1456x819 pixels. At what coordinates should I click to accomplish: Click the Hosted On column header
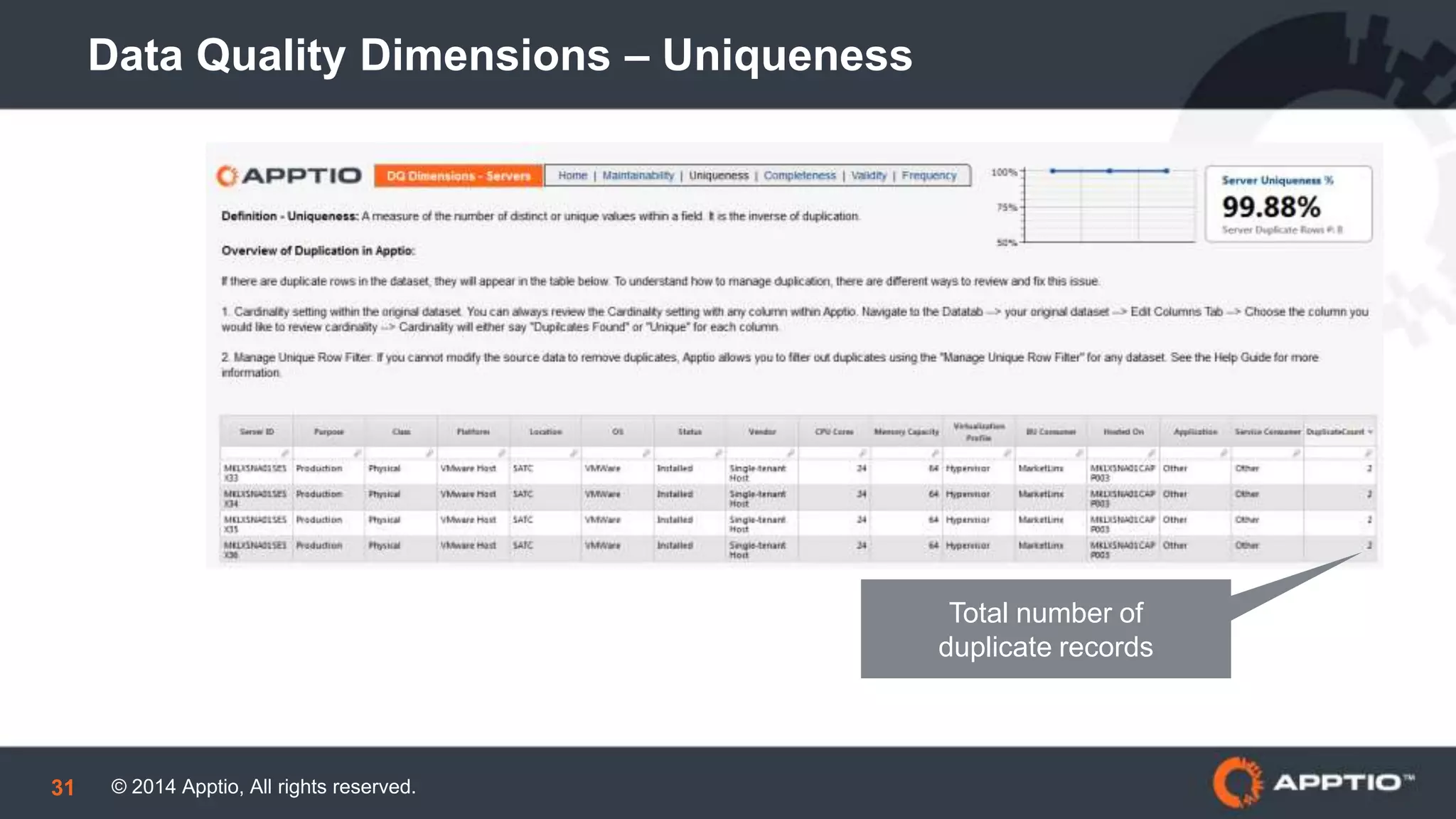click(x=1123, y=432)
